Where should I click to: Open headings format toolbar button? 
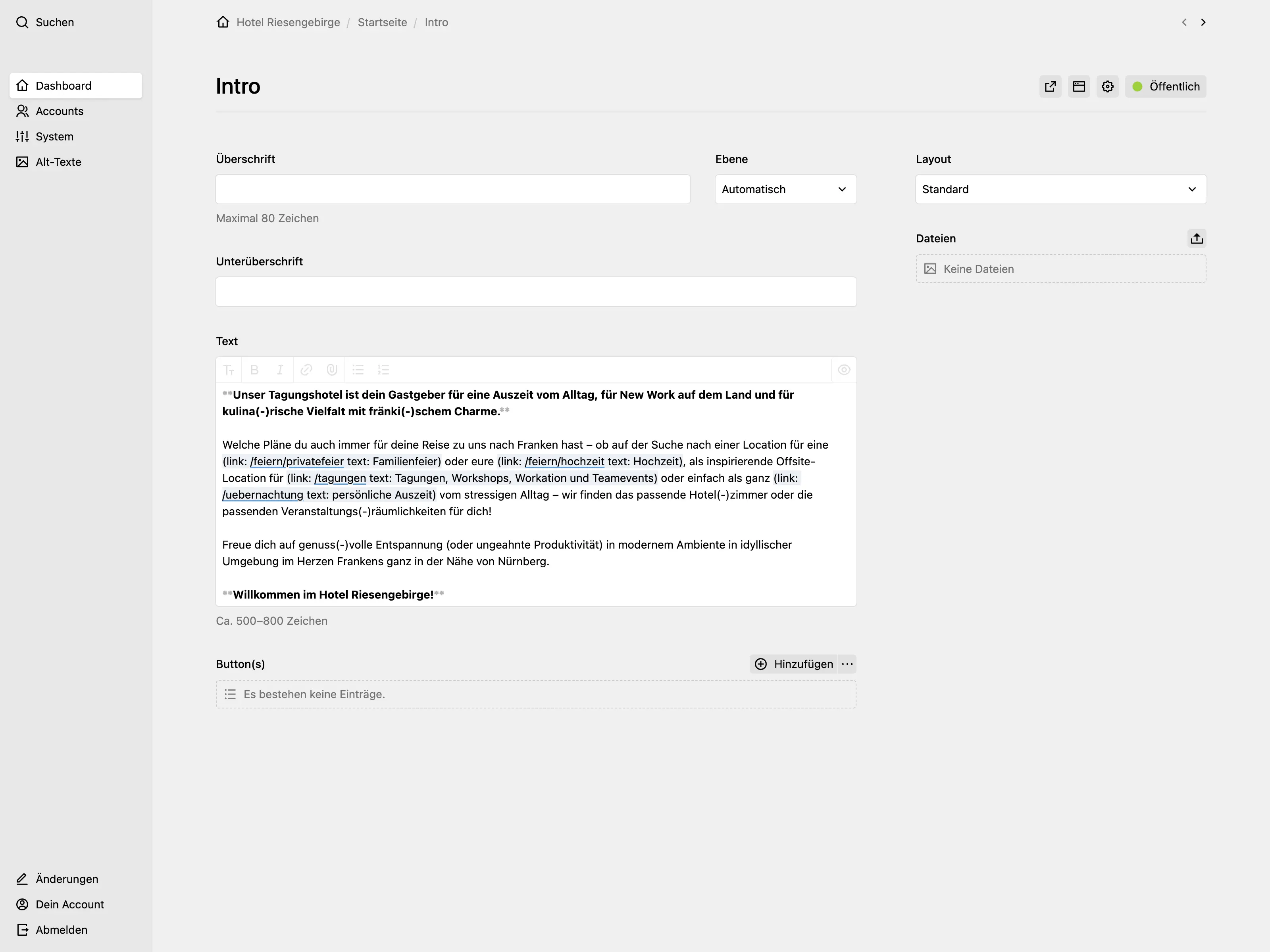[229, 370]
